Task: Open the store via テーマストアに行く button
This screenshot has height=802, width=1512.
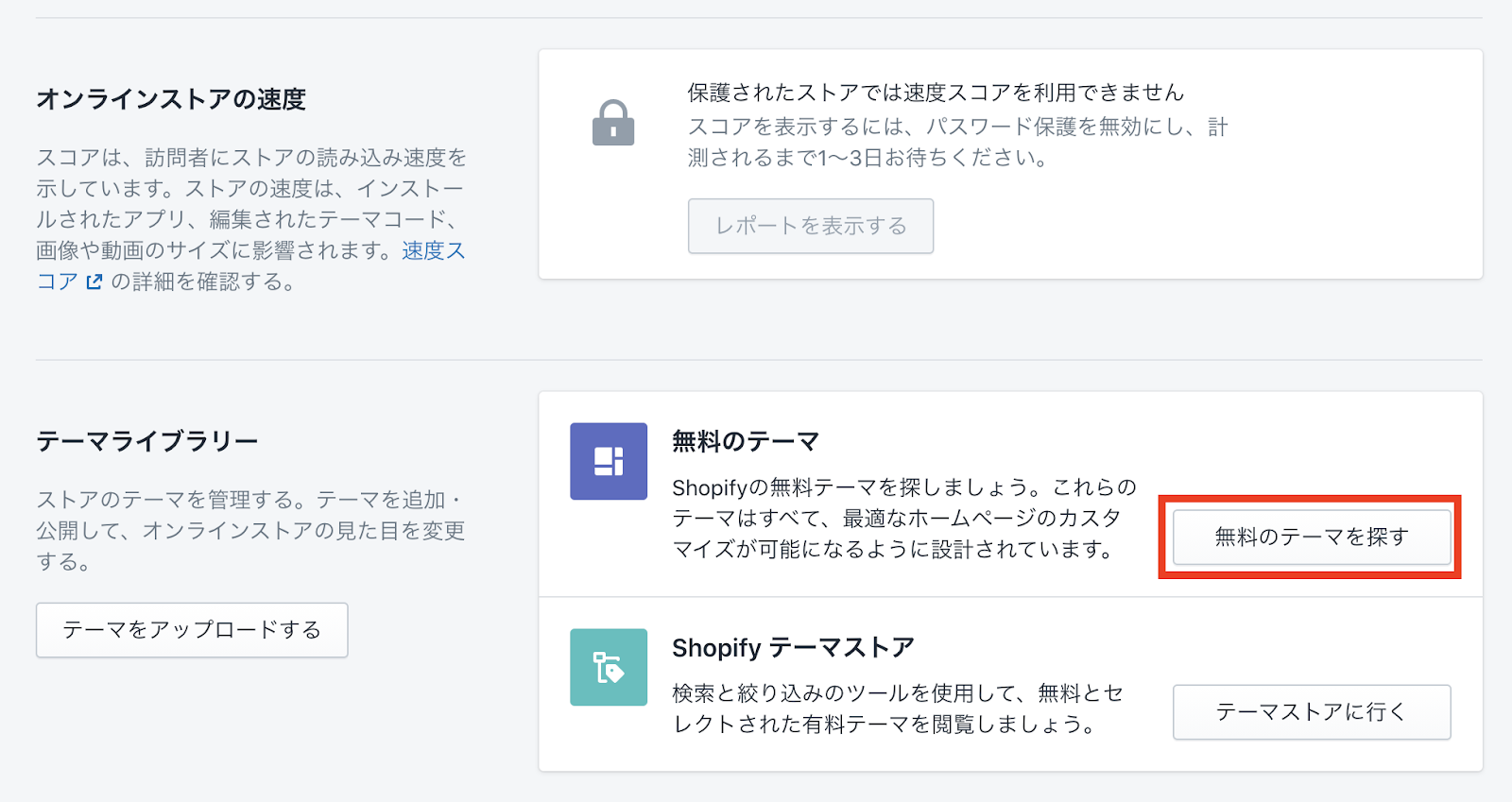Action: (1311, 711)
